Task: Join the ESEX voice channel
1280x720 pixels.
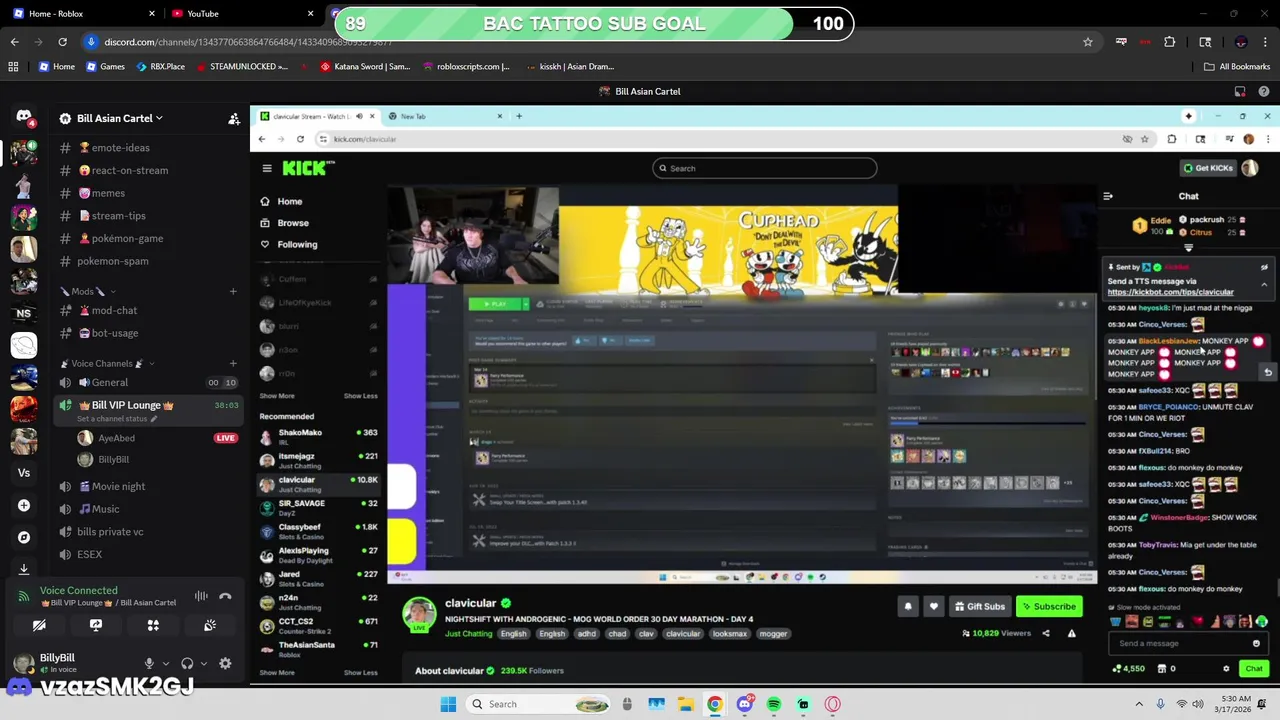Action: (x=148, y=555)
